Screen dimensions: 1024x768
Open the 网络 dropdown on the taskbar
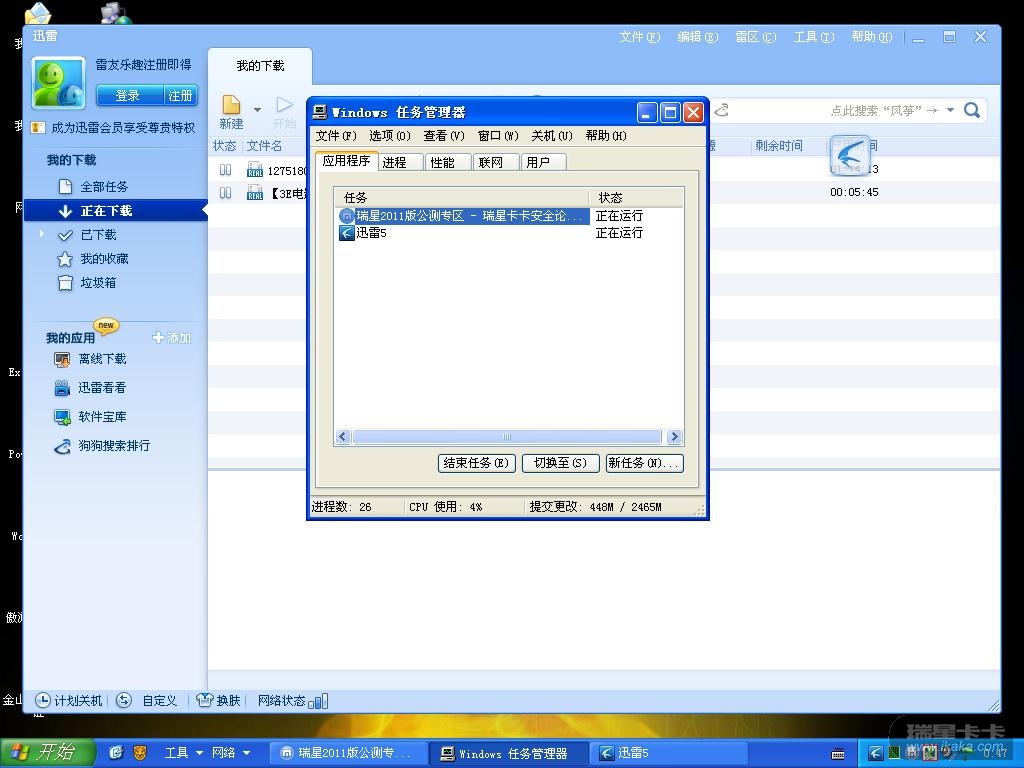coord(231,753)
